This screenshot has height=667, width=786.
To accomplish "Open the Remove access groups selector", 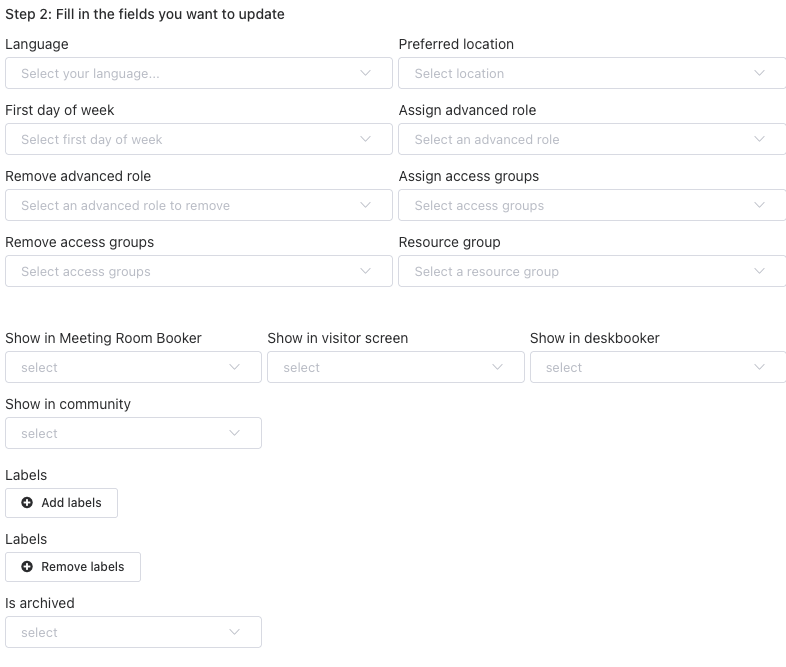I will 198,271.
